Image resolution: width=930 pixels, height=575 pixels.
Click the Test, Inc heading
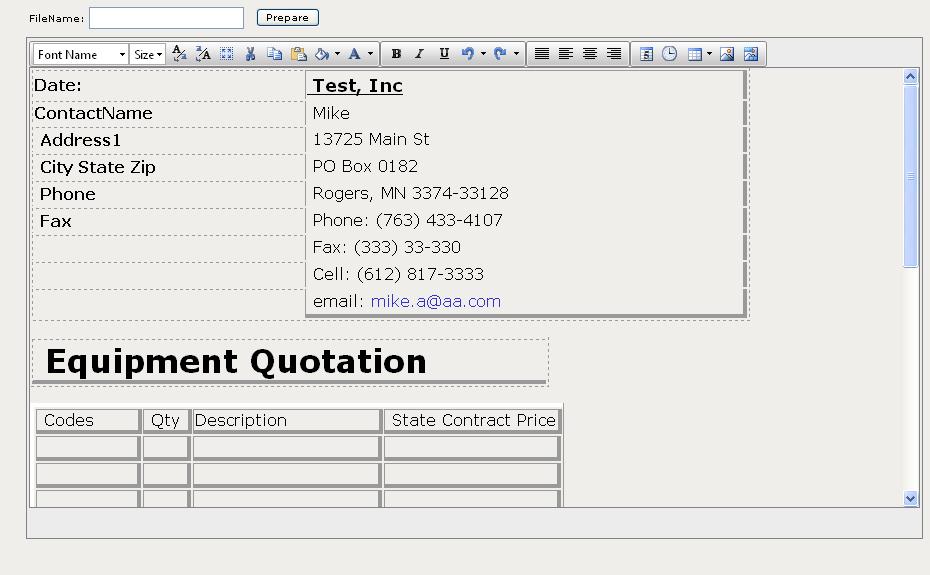358,86
